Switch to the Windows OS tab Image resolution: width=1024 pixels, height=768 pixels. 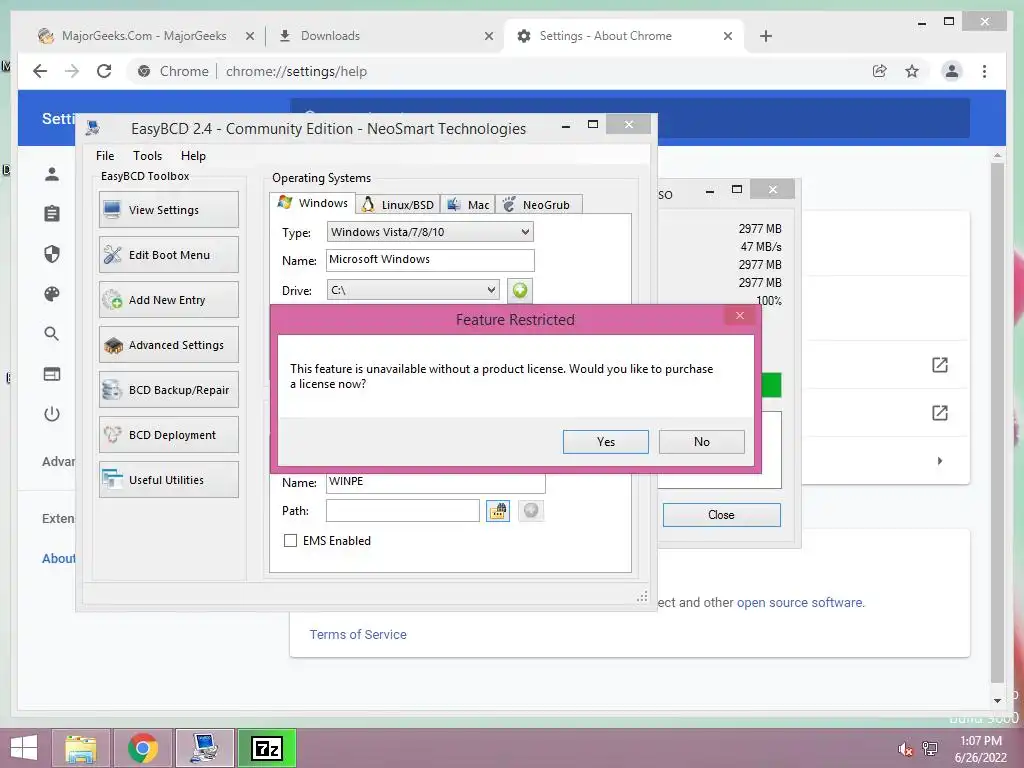[313, 203]
